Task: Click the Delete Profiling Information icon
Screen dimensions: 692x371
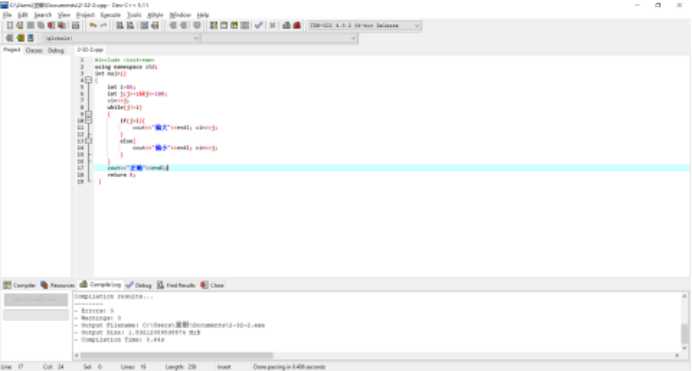Action: point(297,26)
